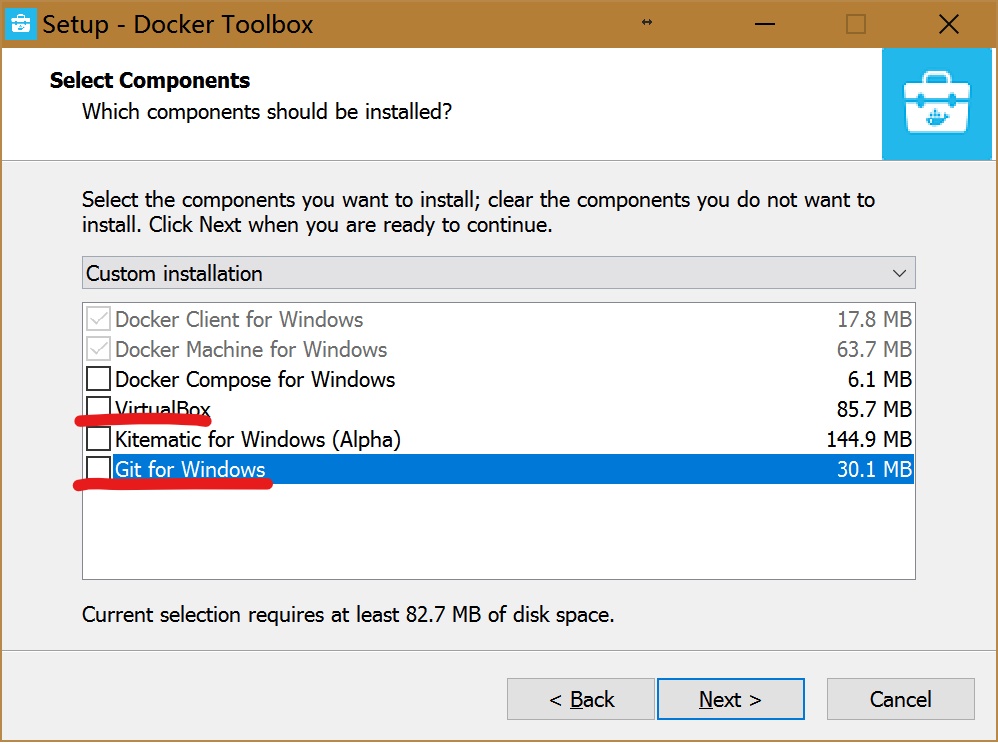998x744 pixels.
Task: Enable the VirtualBox checkbox
Action: 98,409
